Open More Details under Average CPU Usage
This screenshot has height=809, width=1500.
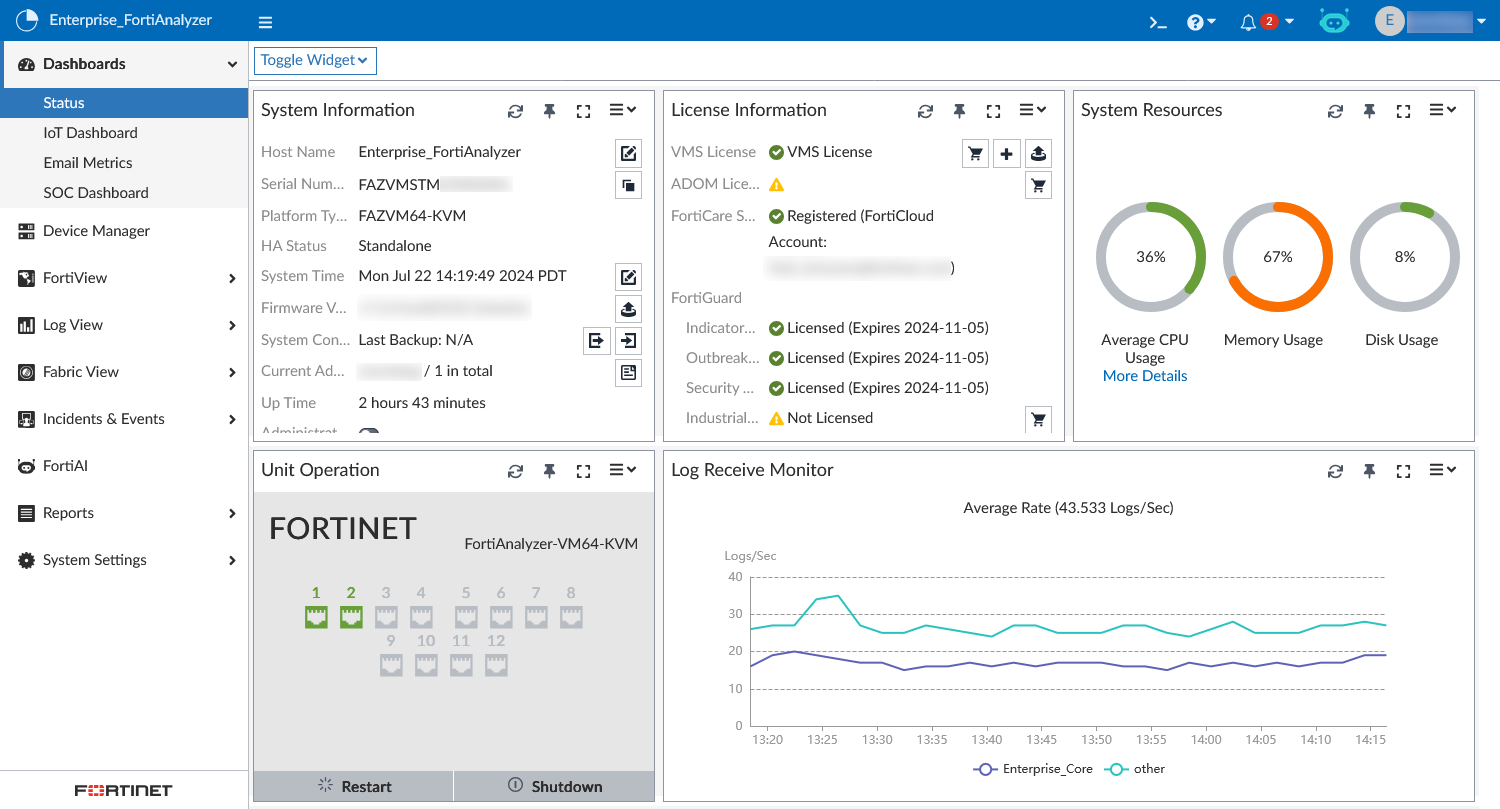point(1144,375)
